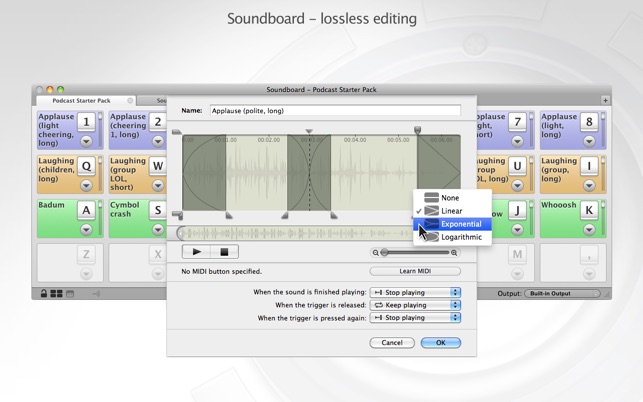Image resolution: width=643 pixels, height=402 pixels.
Task: Click the key 8 cap on Applause light long
Action: 589,122
